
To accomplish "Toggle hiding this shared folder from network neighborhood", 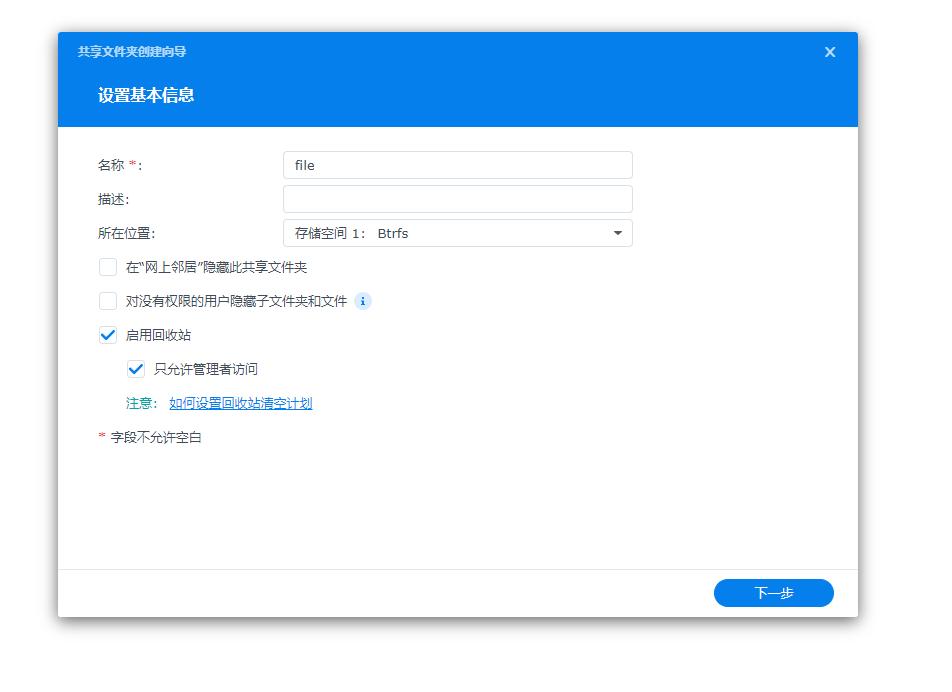I will [x=107, y=267].
